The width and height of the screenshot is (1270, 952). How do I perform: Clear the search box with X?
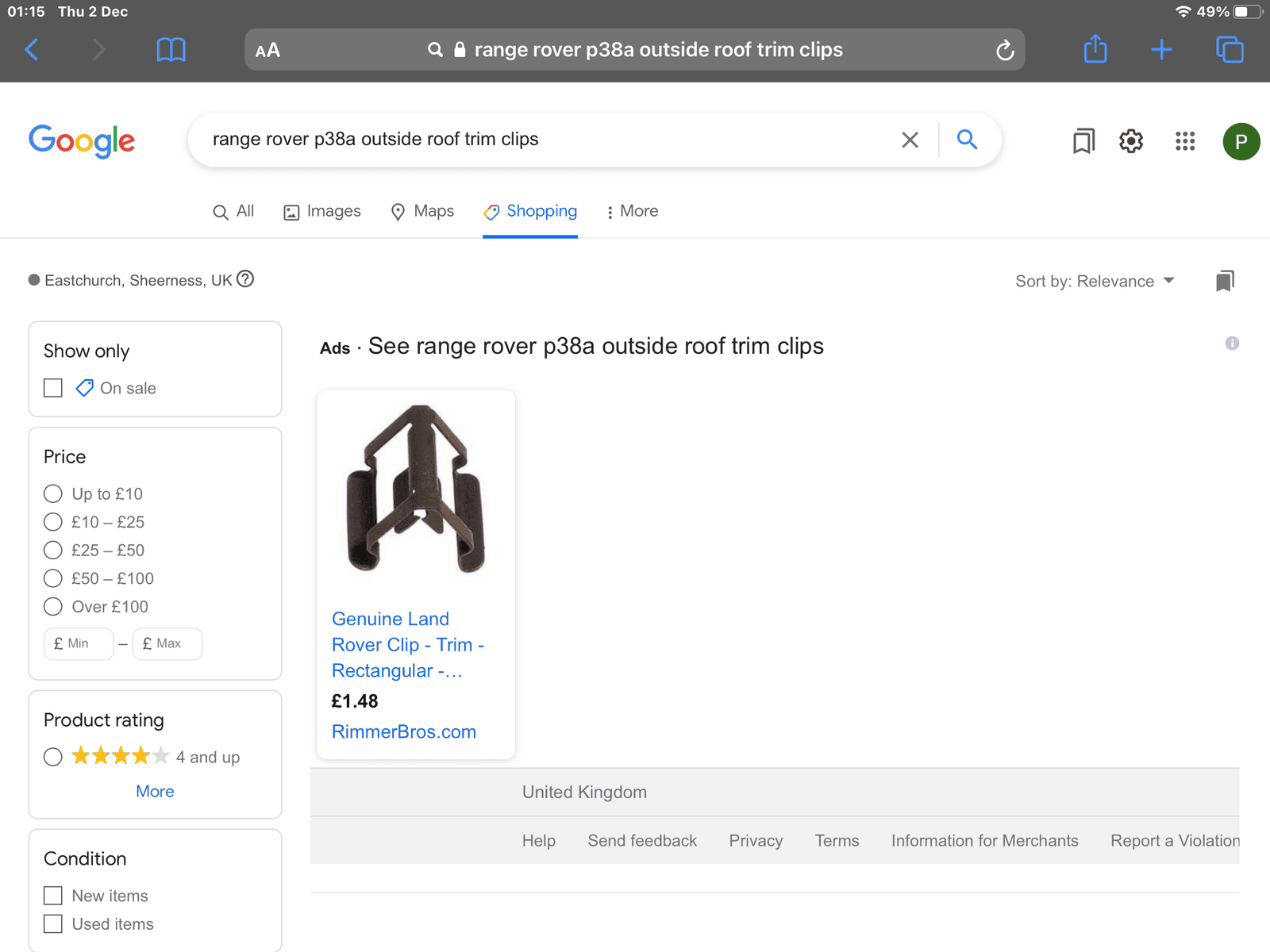pos(910,140)
